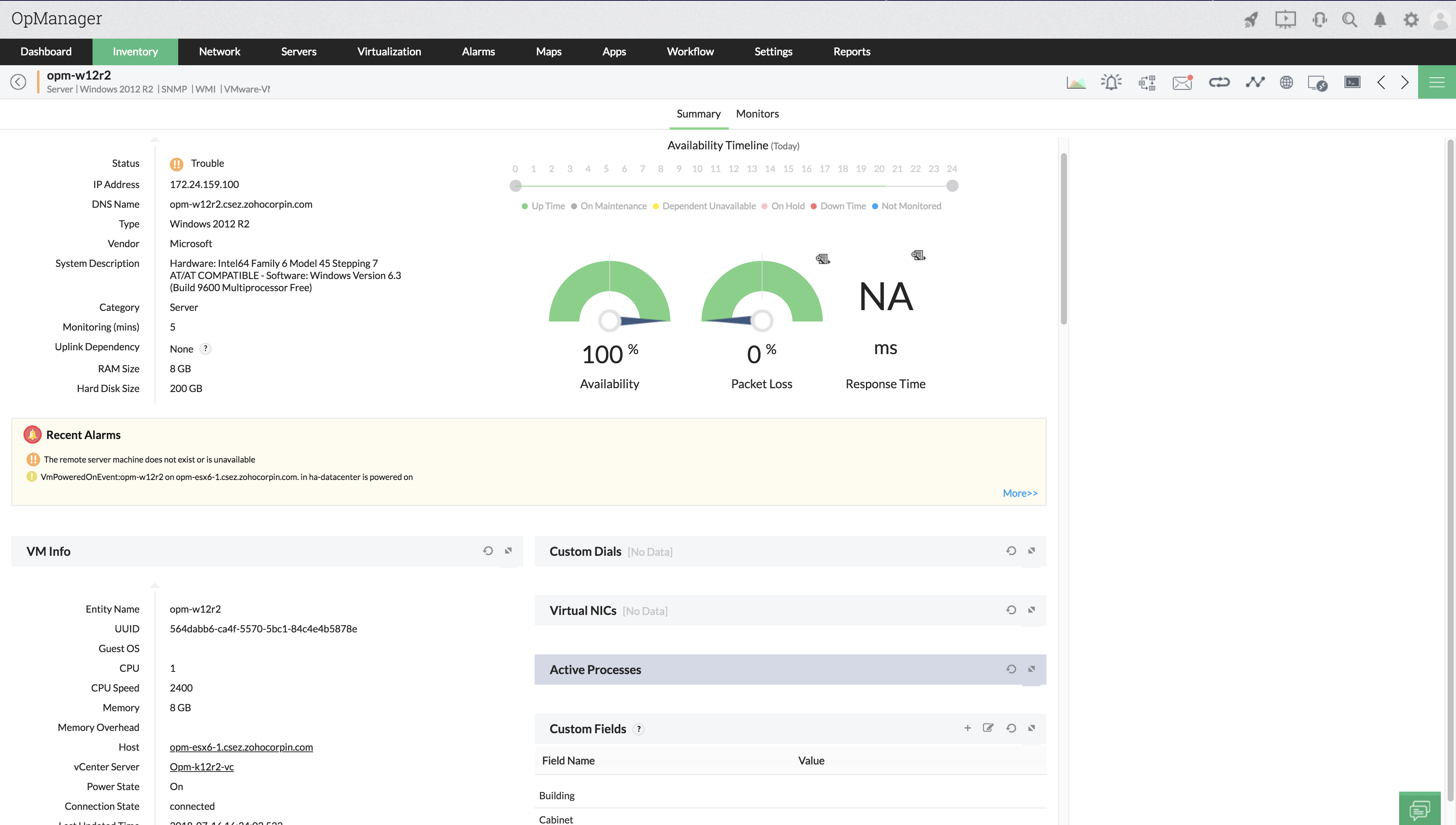The height and width of the screenshot is (825, 1456).
Task: Open the remote desktop icon
Action: coord(1317,83)
